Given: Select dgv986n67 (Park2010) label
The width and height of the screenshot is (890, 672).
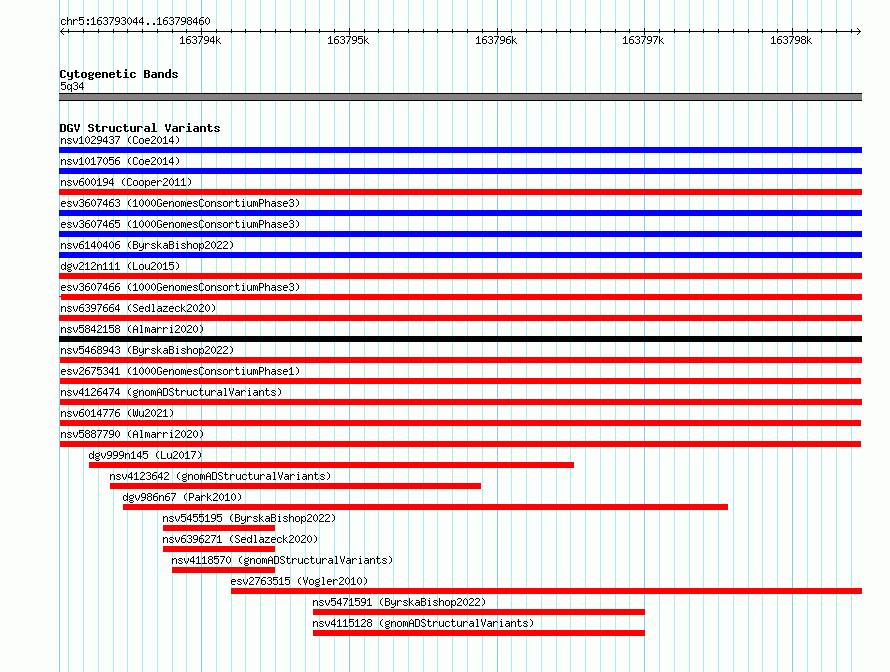Looking at the screenshot, I should click(182, 497).
